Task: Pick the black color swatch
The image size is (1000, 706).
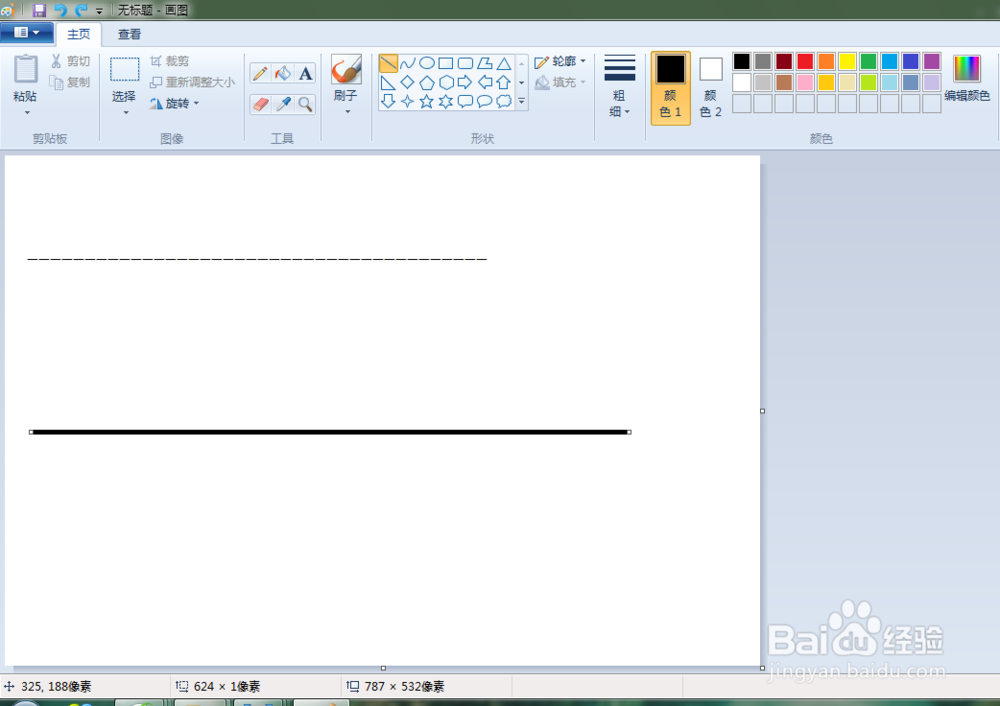Action: [x=742, y=61]
